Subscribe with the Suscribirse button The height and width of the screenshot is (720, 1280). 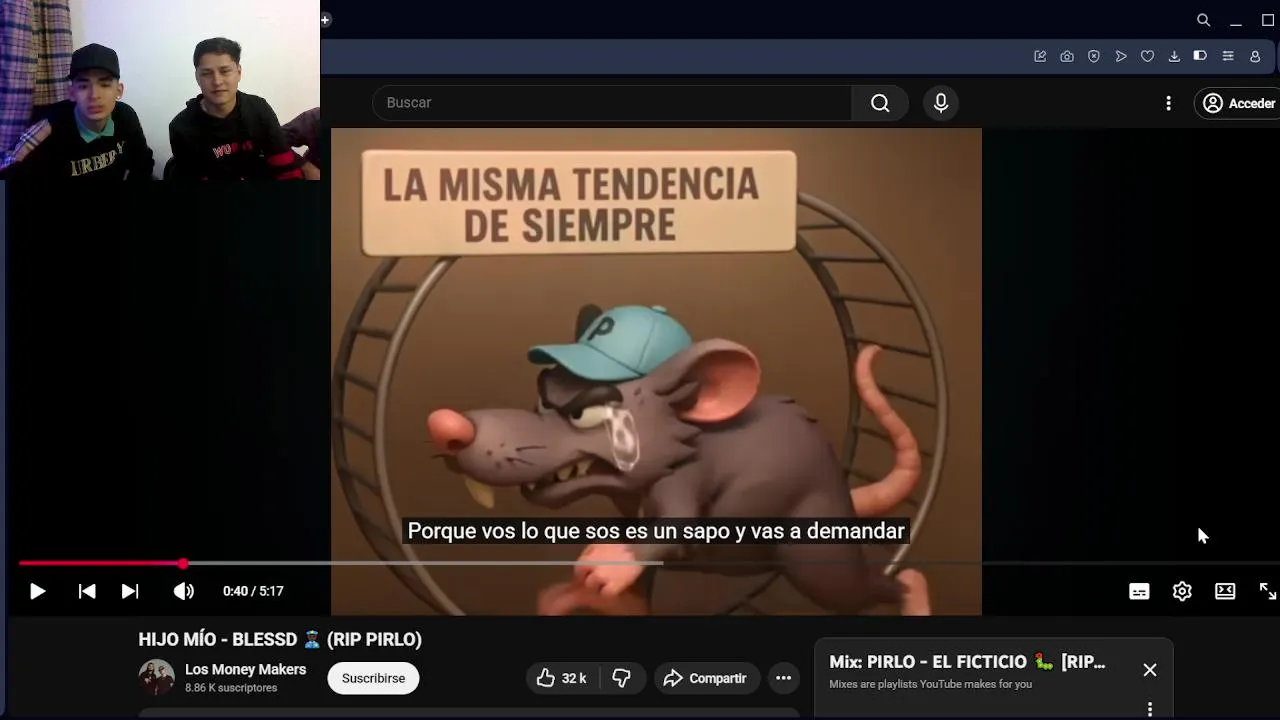373,678
